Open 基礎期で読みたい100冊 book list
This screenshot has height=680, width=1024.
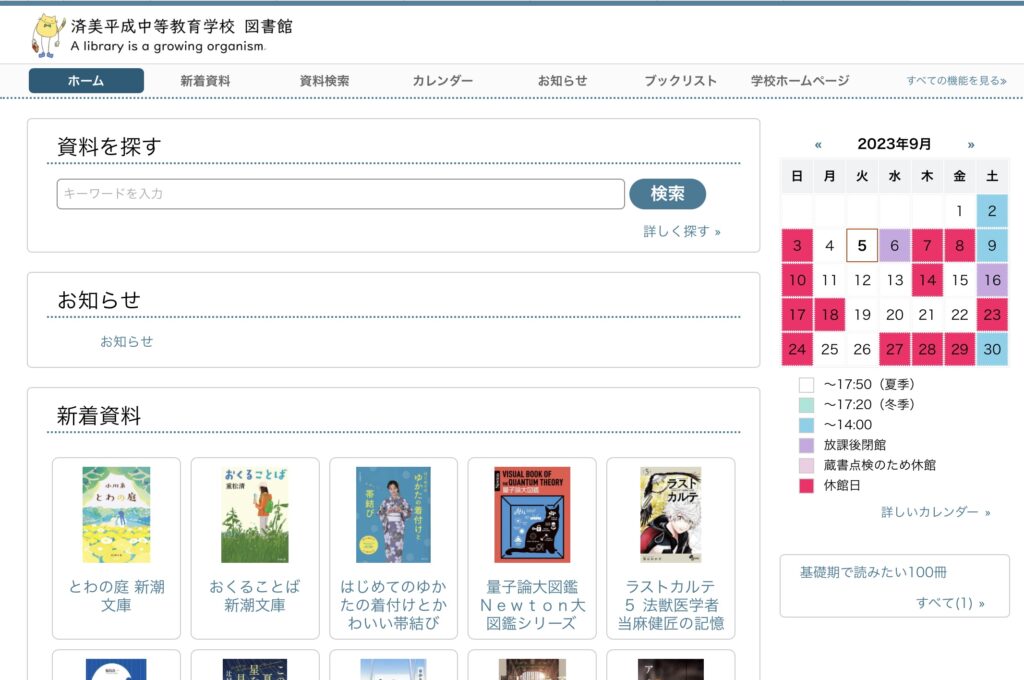point(873,572)
